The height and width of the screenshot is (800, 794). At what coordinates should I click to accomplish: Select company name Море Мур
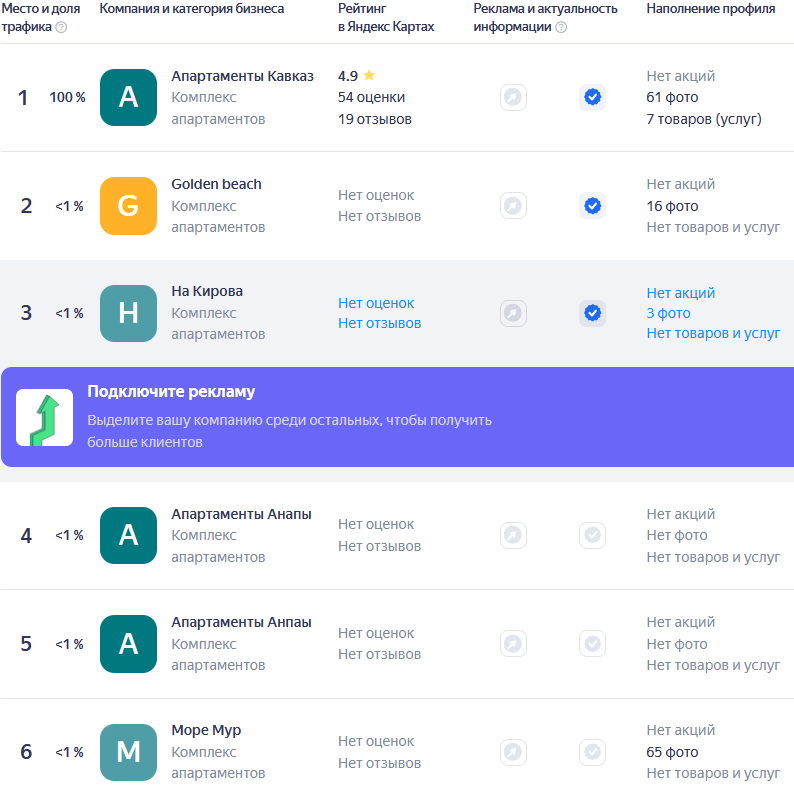[206, 730]
